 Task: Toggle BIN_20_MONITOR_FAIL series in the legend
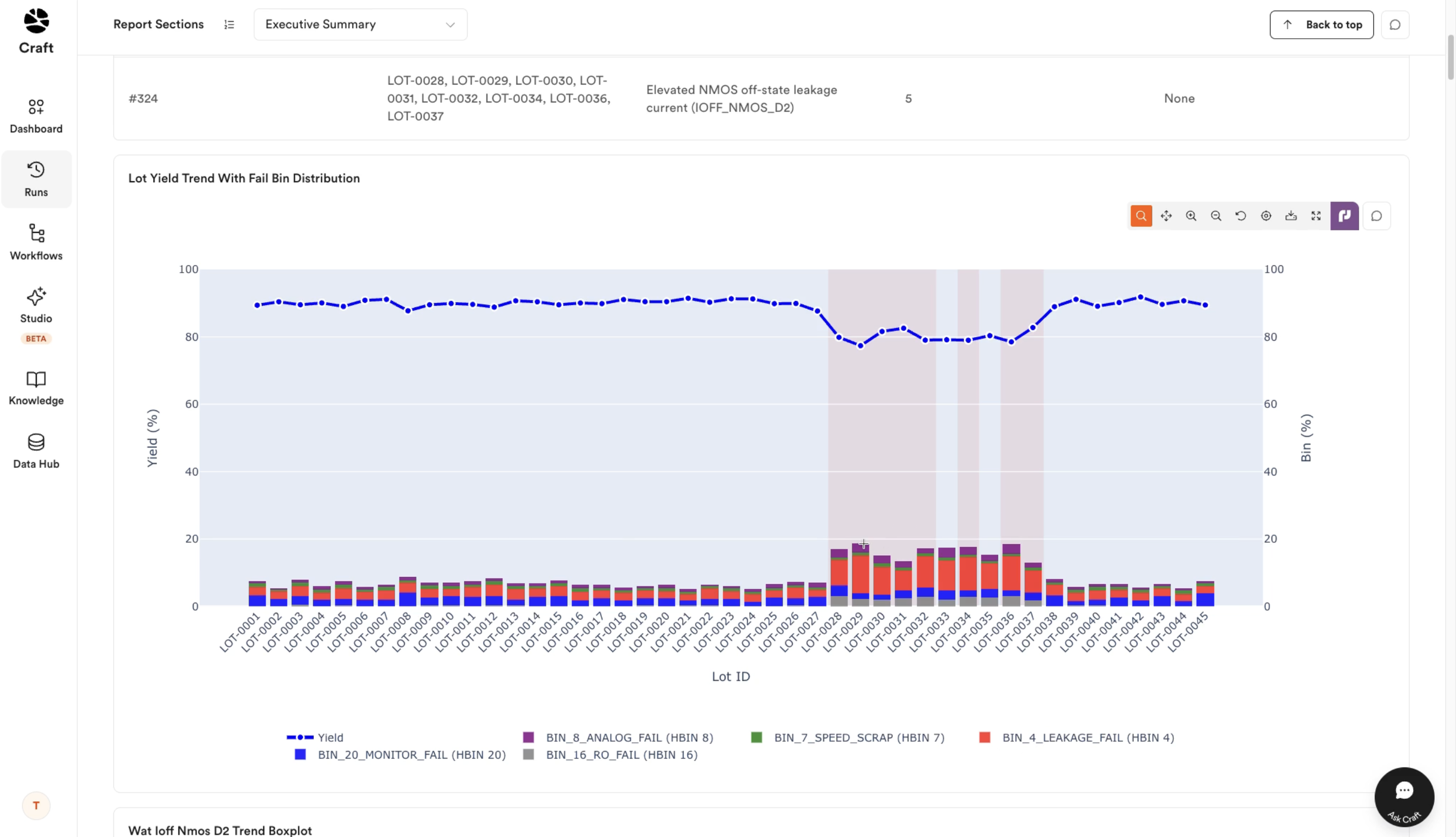(x=400, y=754)
